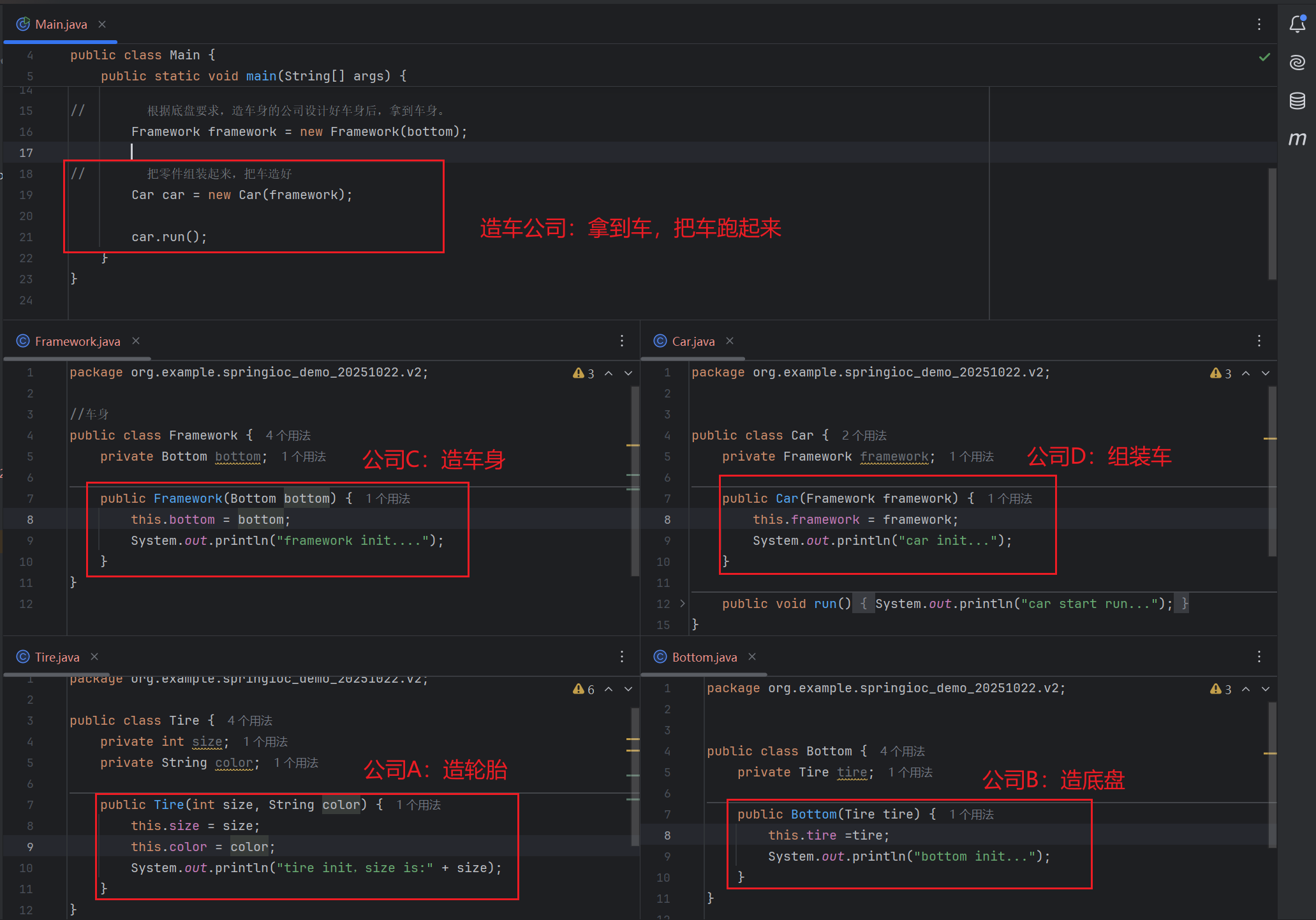
Task: Open the Maven tool window icon
Action: [1297, 138]
